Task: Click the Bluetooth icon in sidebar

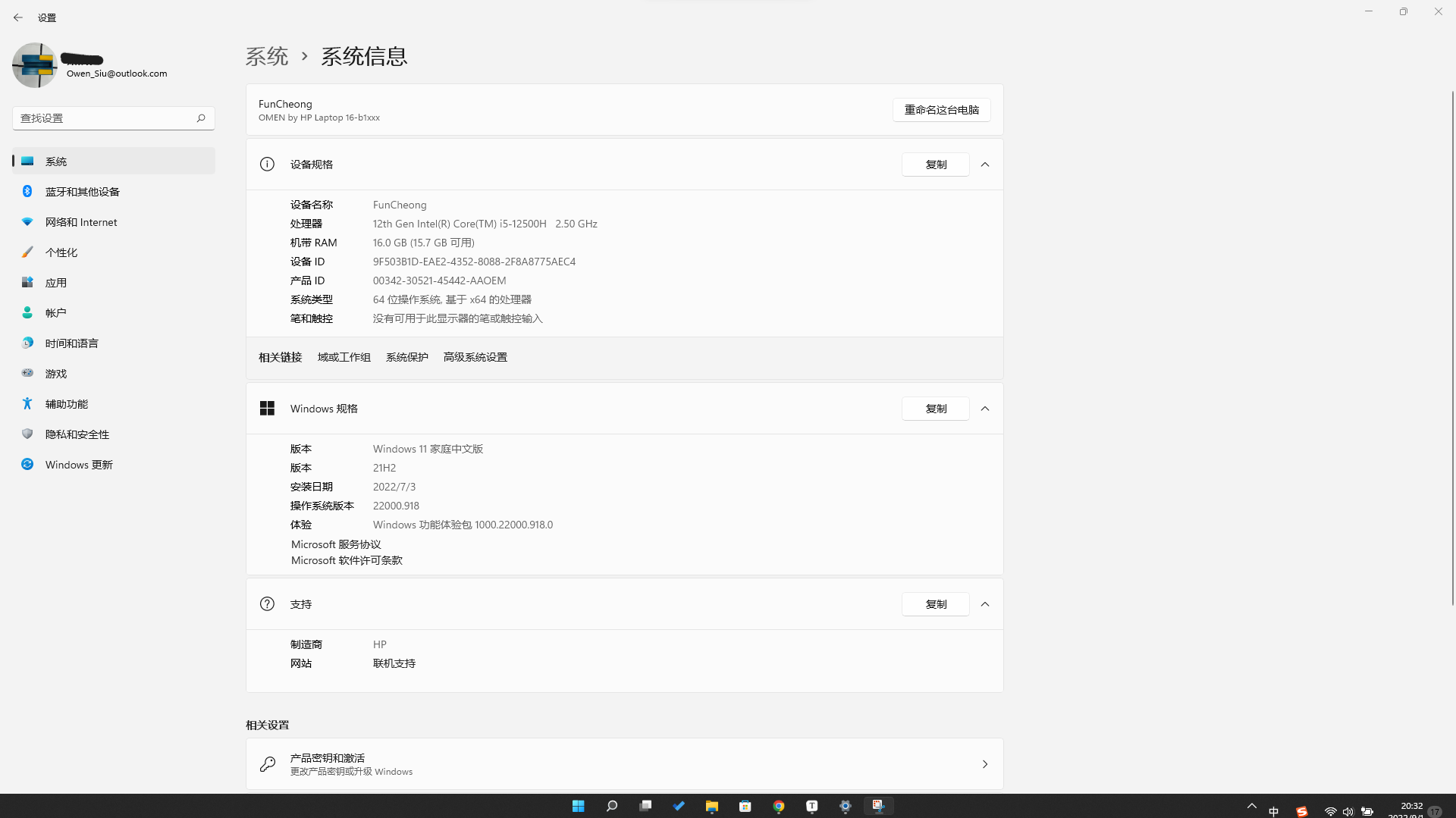Action: (27, 191)
